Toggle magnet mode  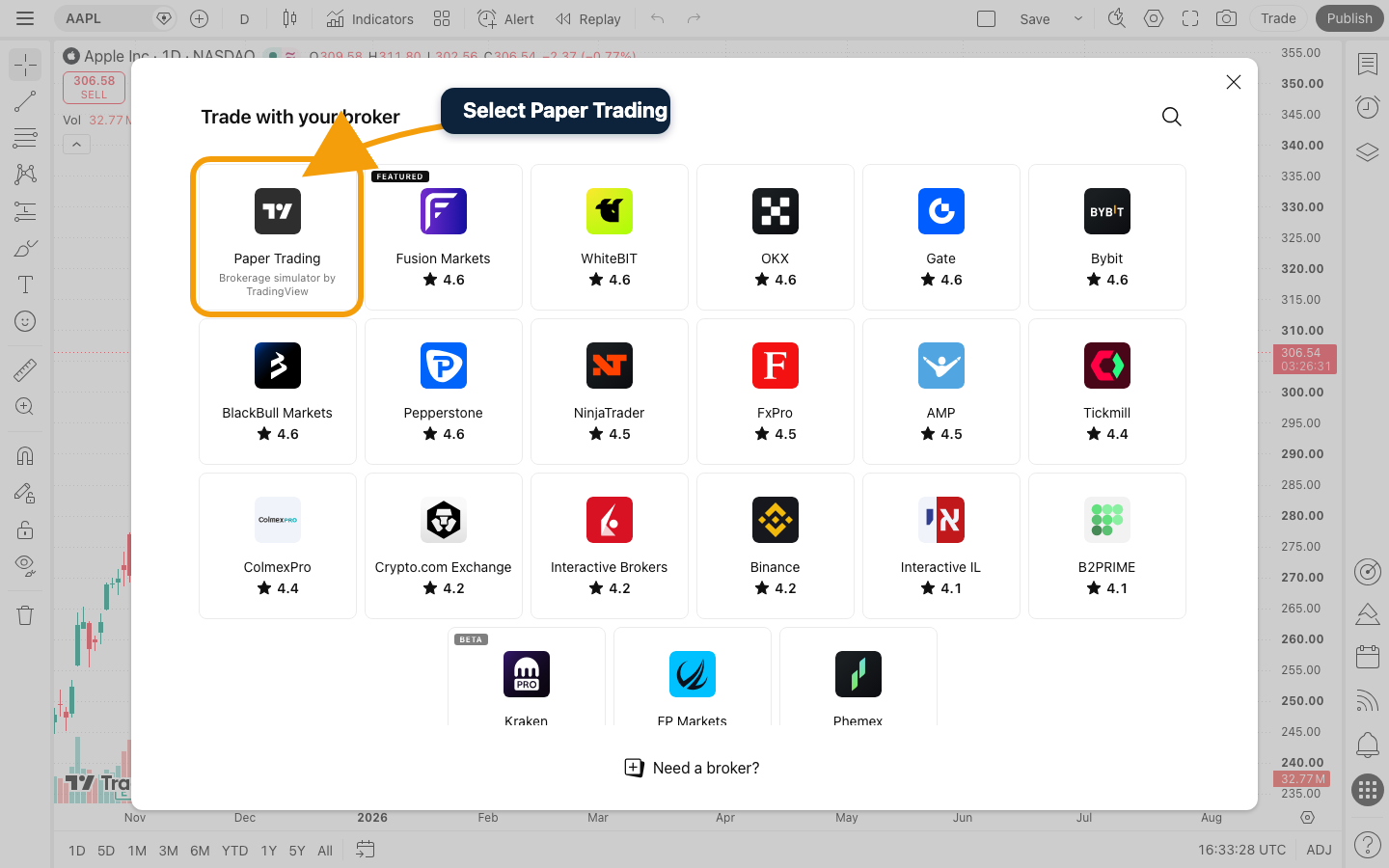[x=25, y=455]
